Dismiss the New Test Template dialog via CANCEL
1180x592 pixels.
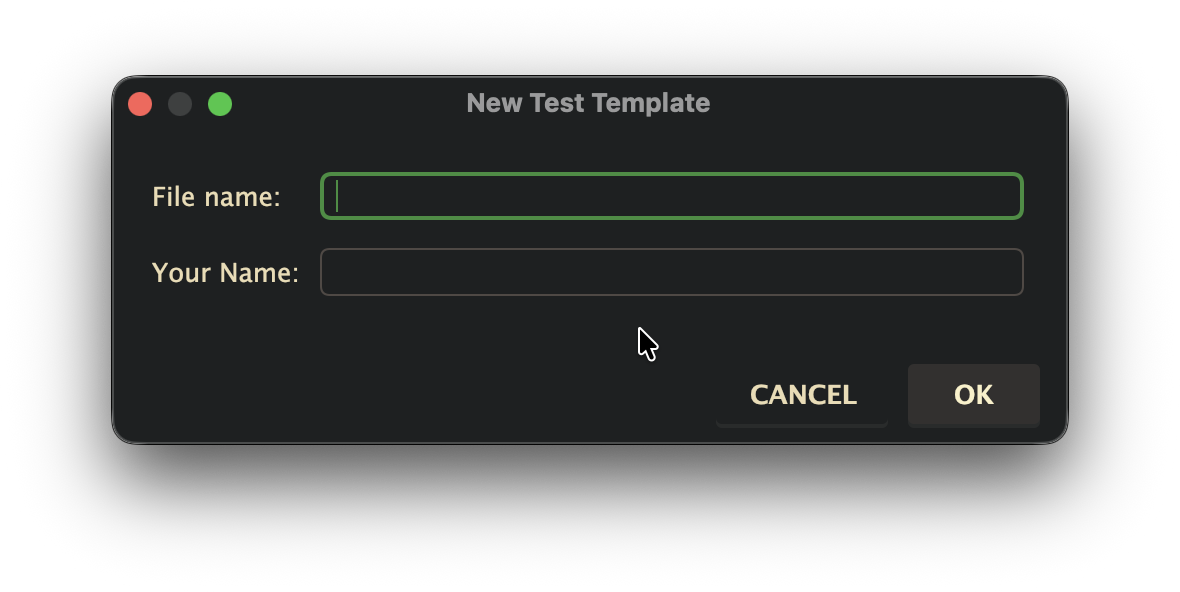coord(803,395)
